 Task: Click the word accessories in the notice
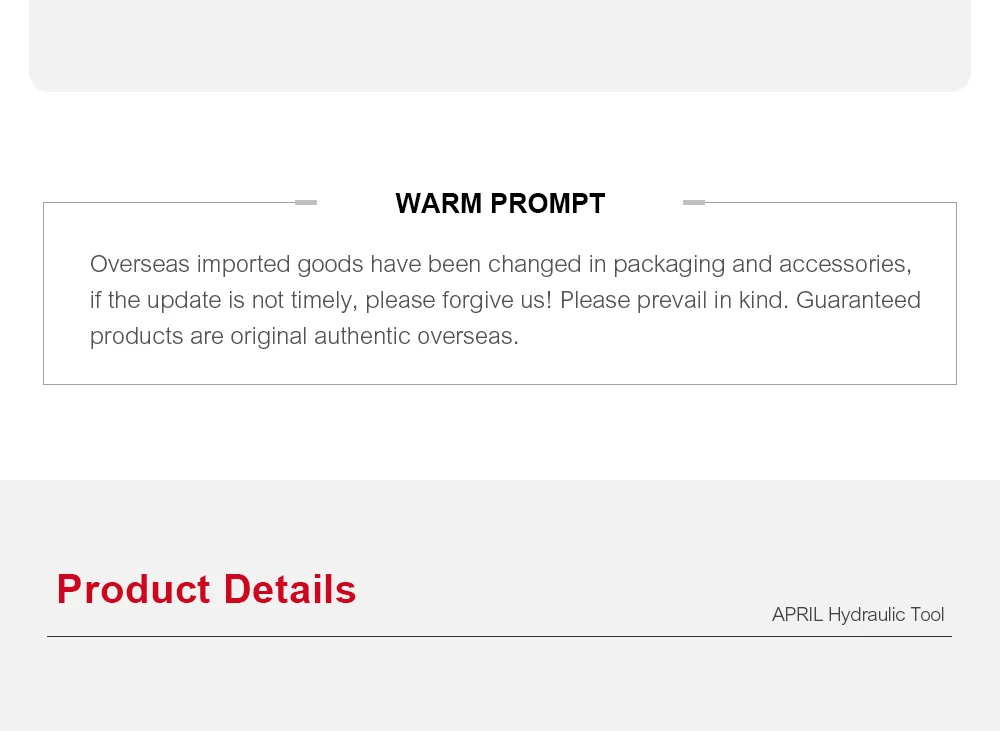(845, 264)
